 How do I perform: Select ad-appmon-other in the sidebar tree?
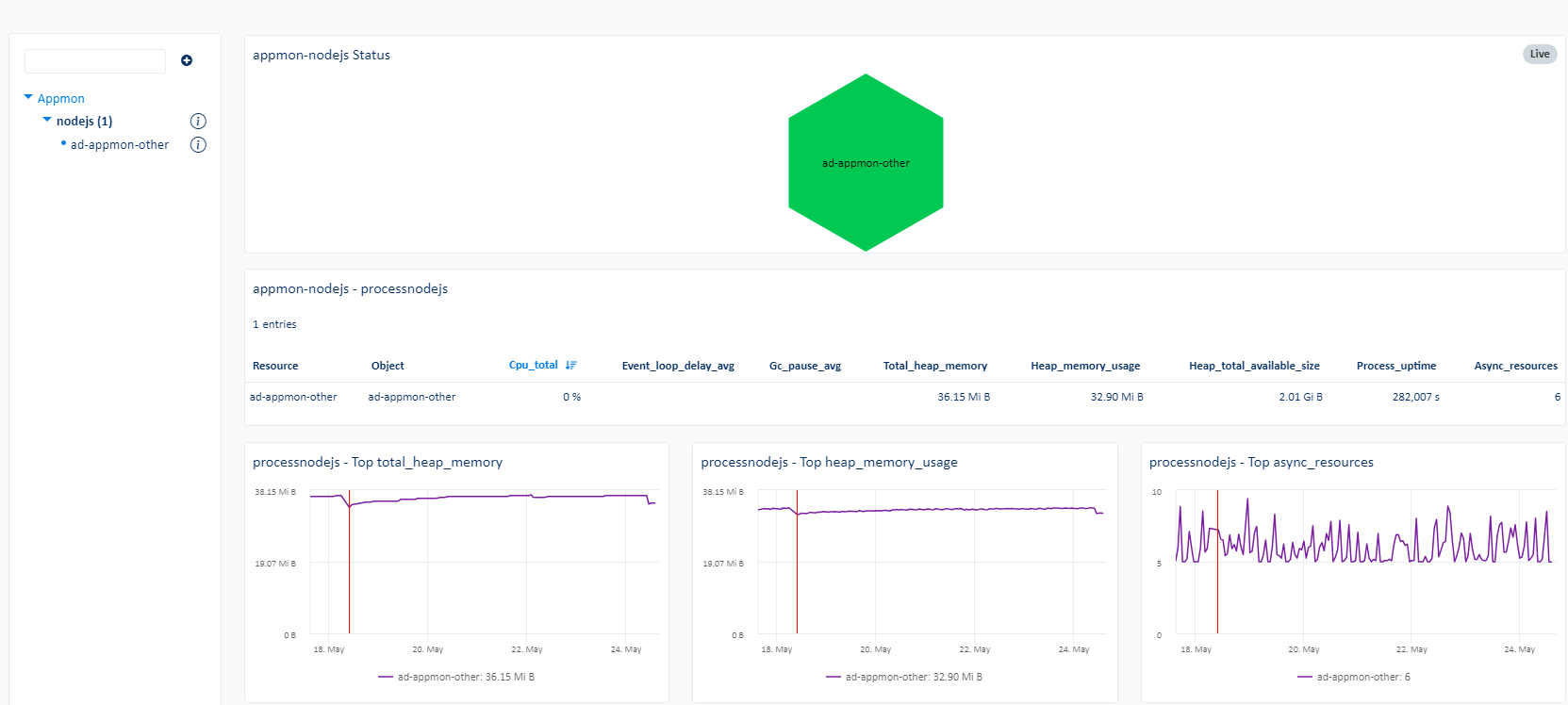[120, 145]
